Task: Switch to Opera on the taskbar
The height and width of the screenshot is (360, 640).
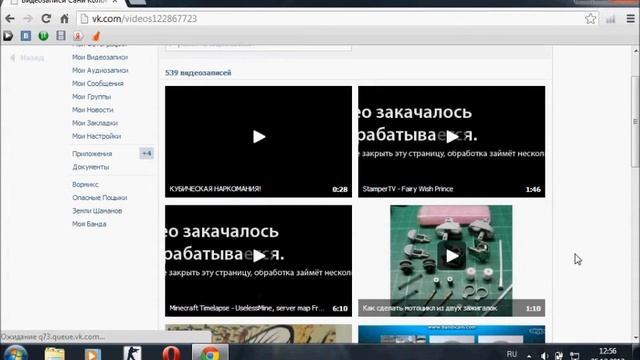Action: (x=171, y=353)
